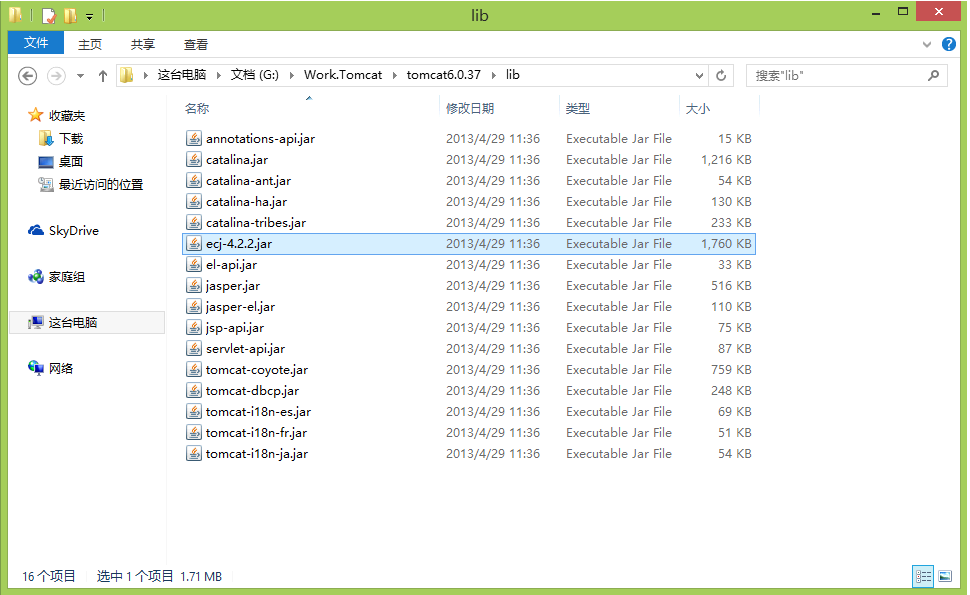This screenshot has height=595, width=970.
Task: Open the 文件 menu
Action: (35, 43)
